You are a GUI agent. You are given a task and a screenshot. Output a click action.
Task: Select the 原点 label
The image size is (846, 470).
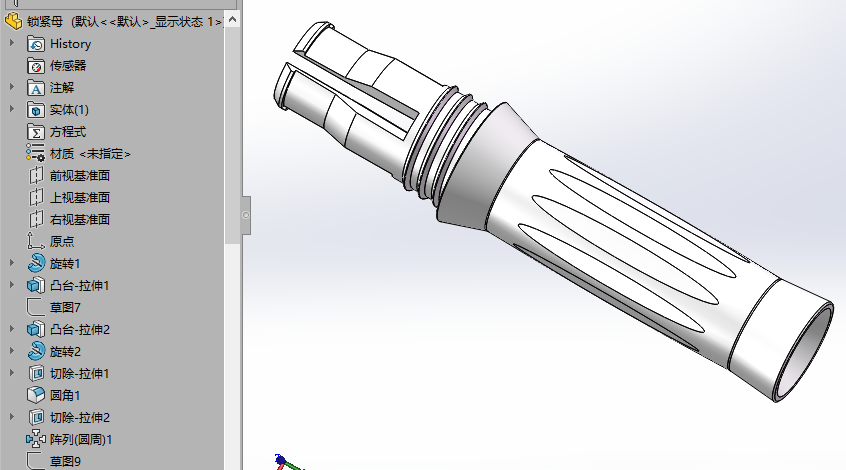click(x=62, y=242)
